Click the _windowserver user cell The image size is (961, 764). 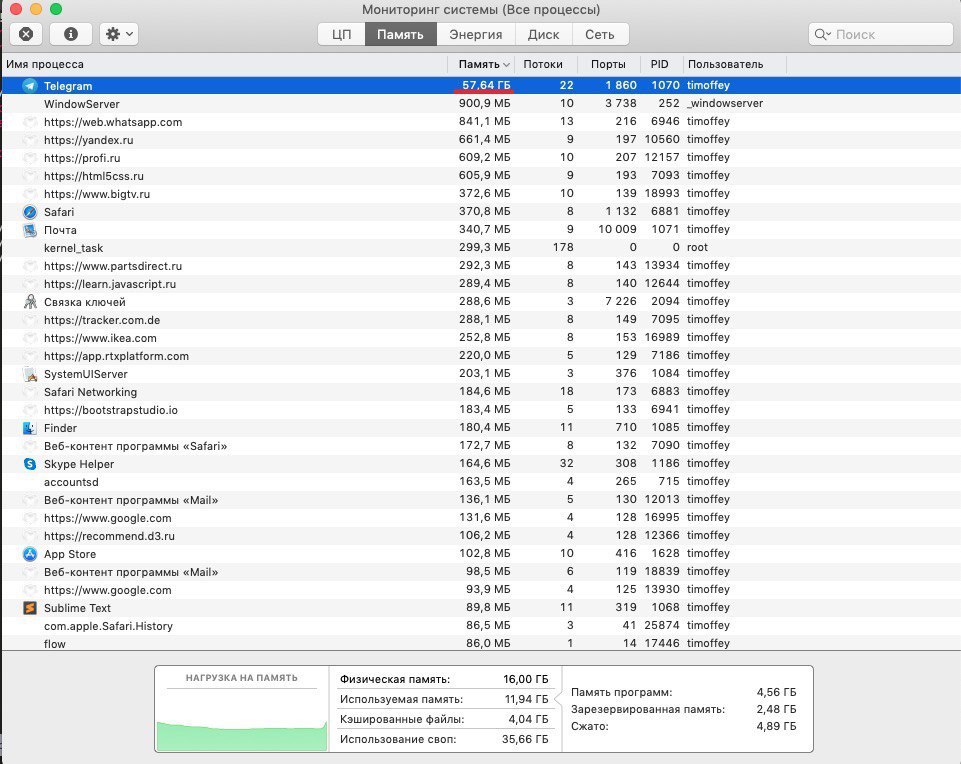pos(725,104)
